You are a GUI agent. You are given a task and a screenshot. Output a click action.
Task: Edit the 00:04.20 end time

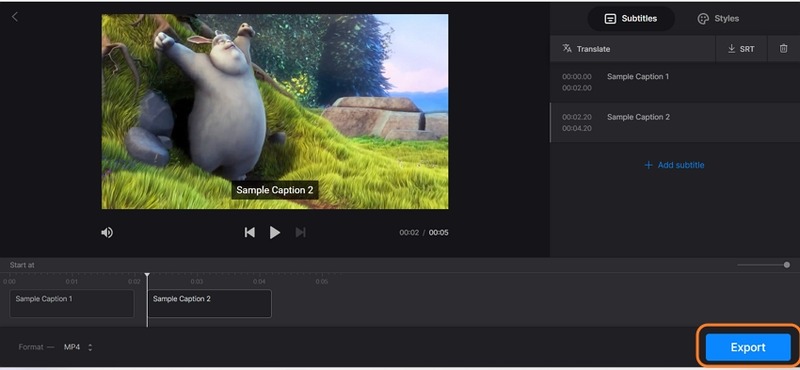coord(577,128)
